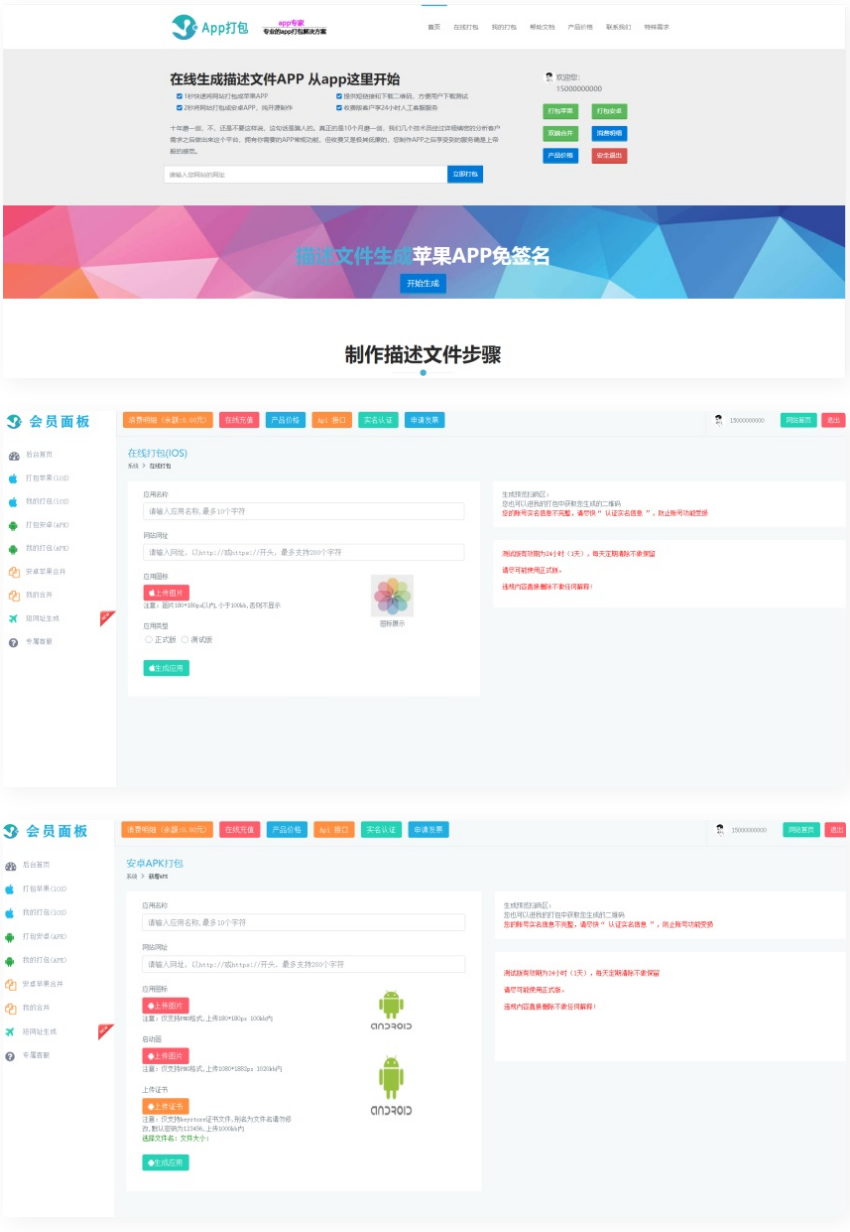The height and width of the screenshot is (1232, 850).
Task: Click the 立即打包 button
Action: point(464,174)
